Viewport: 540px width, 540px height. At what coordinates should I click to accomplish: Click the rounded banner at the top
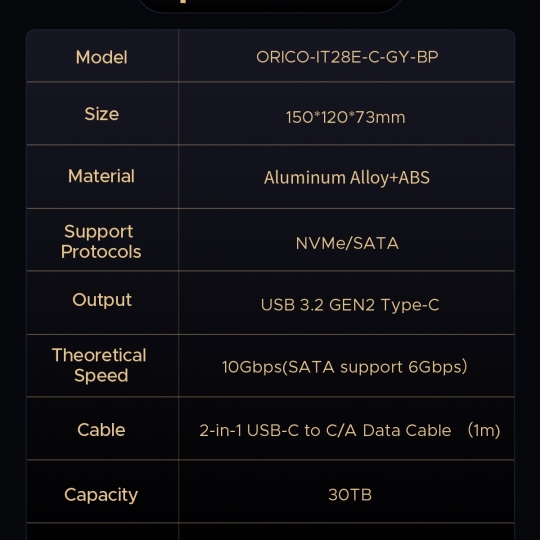(270, 6)
